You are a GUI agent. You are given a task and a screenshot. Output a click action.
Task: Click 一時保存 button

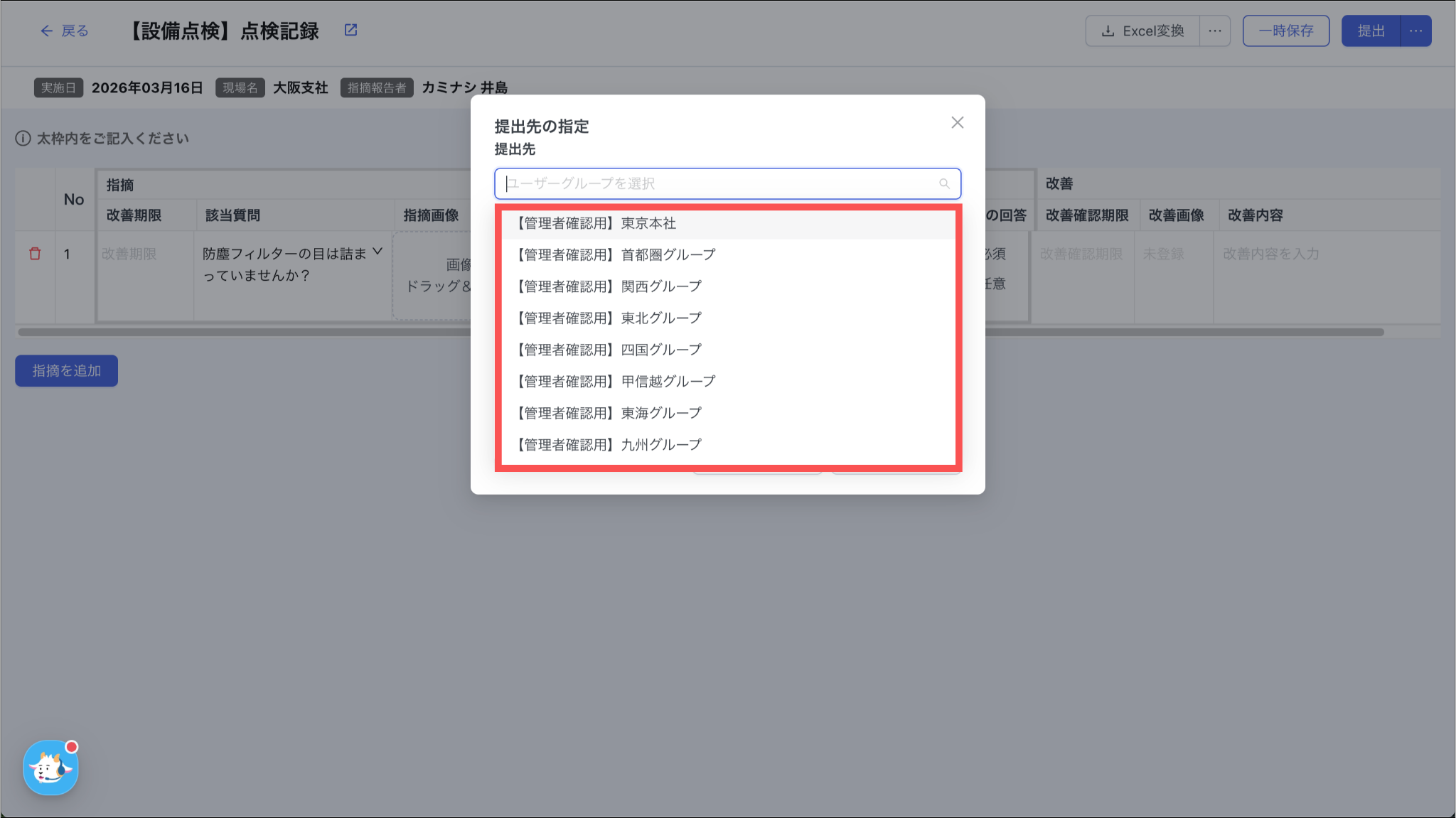click(x=1285, y=31)
